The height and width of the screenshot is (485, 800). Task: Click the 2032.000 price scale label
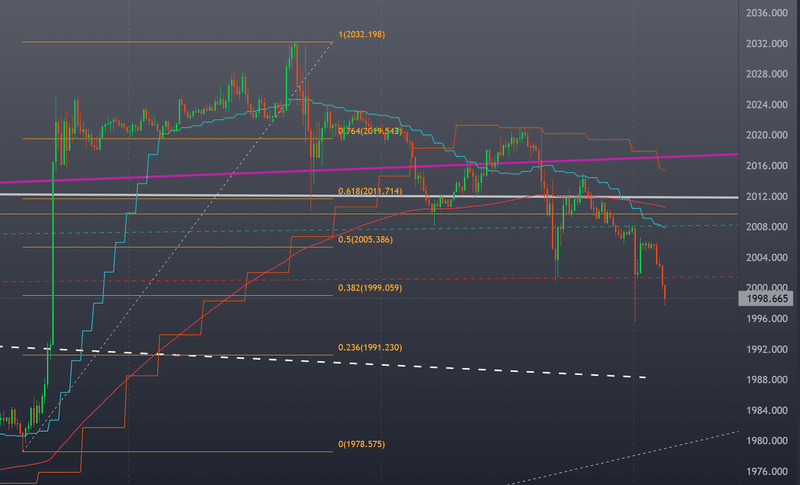pos(766,44)
